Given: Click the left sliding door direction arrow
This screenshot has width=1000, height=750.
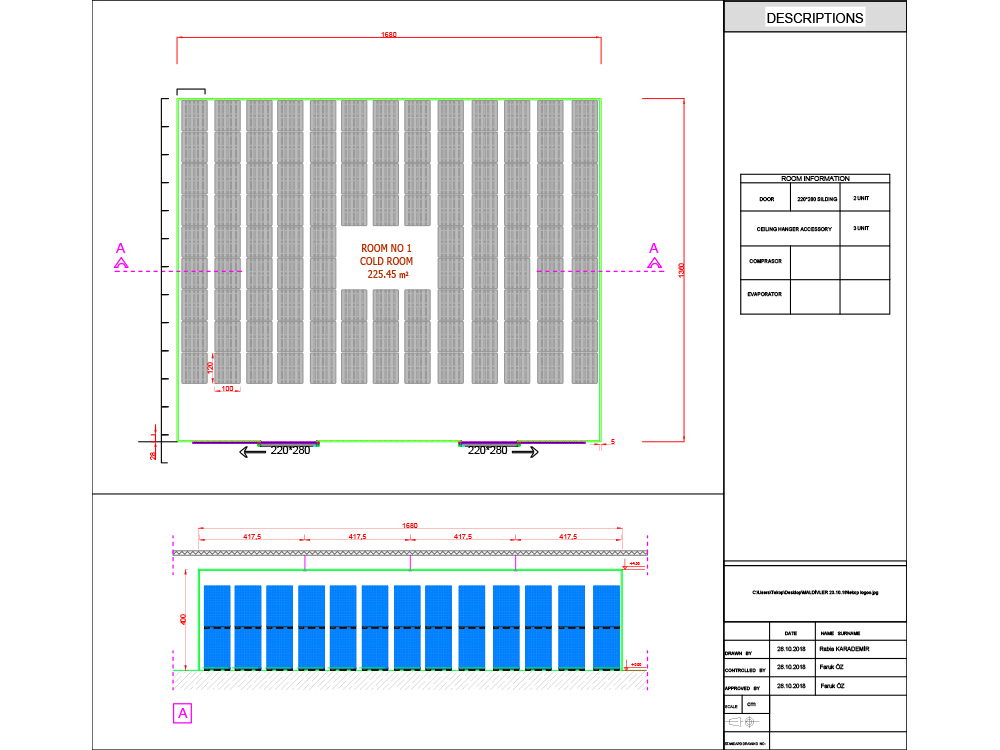Looking at the screenshot, I should tap(253, 452).
